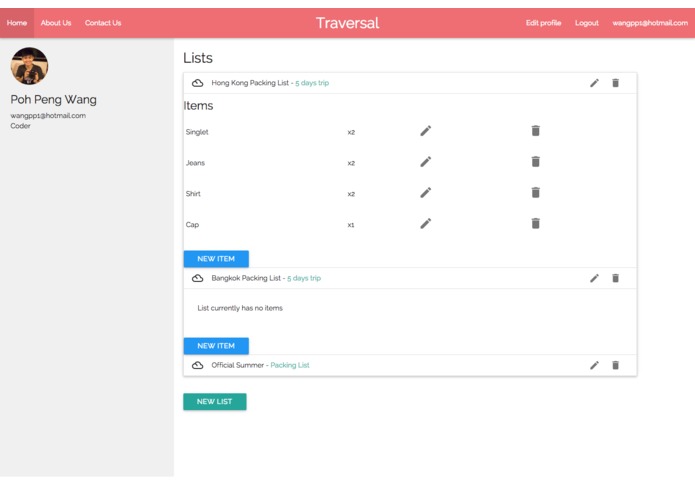Edit the Shirt item
Image resolution: width=695 pixels, height=494 pixels.
pyautogui.click(x=426, y=193)
